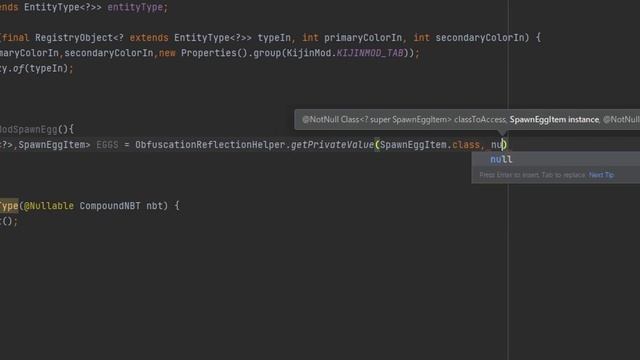
Task: Click 'typeIn' parameter declaration
Action: (x=274, y=38)
